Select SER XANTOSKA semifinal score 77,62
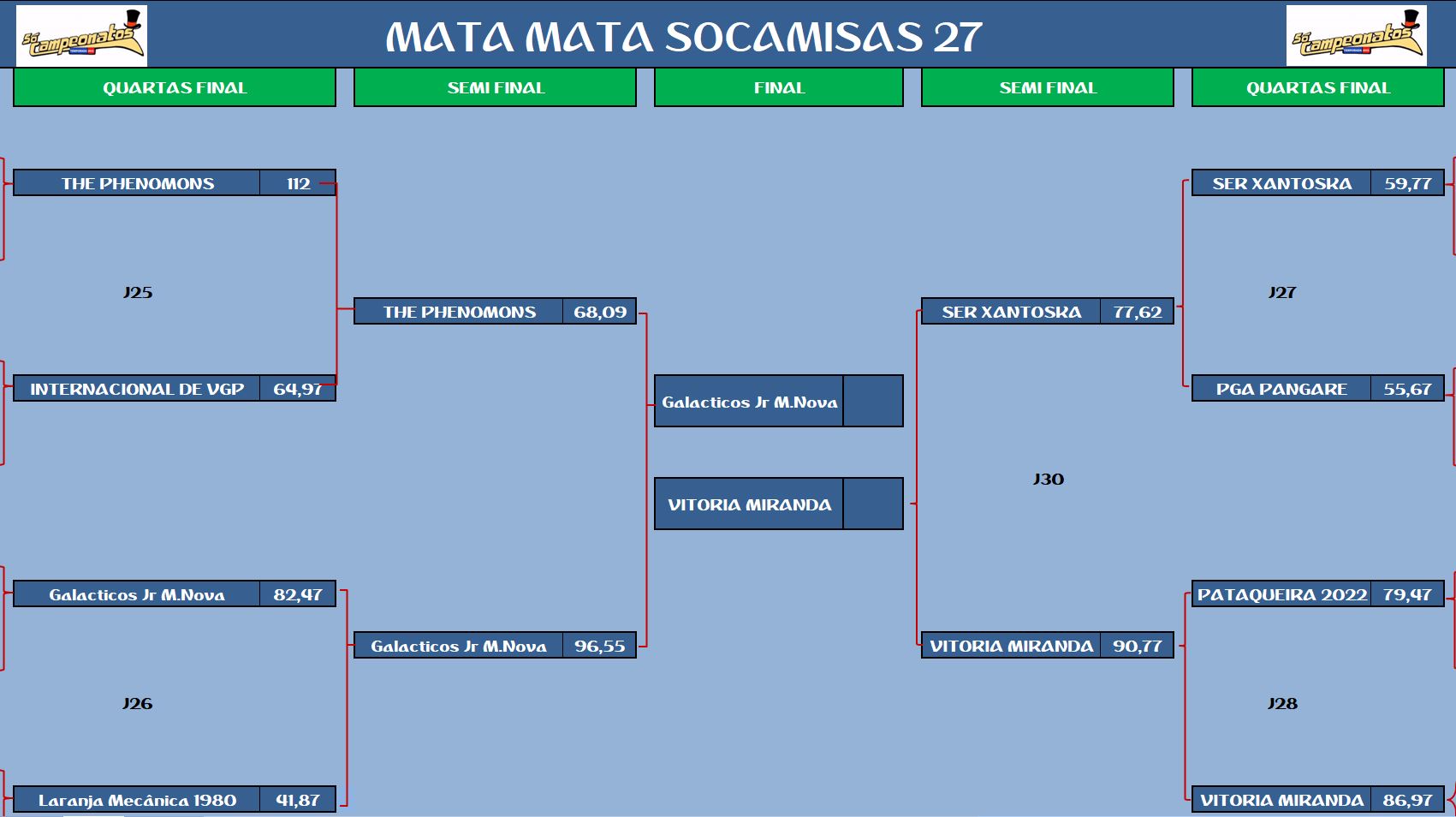Viewport: 1456px width, 817px height. [x=1137, y=312]
